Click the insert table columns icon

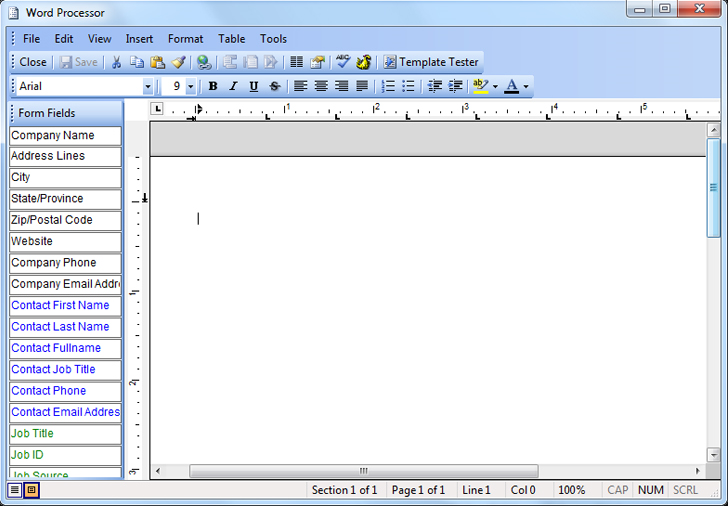(297, 62)
